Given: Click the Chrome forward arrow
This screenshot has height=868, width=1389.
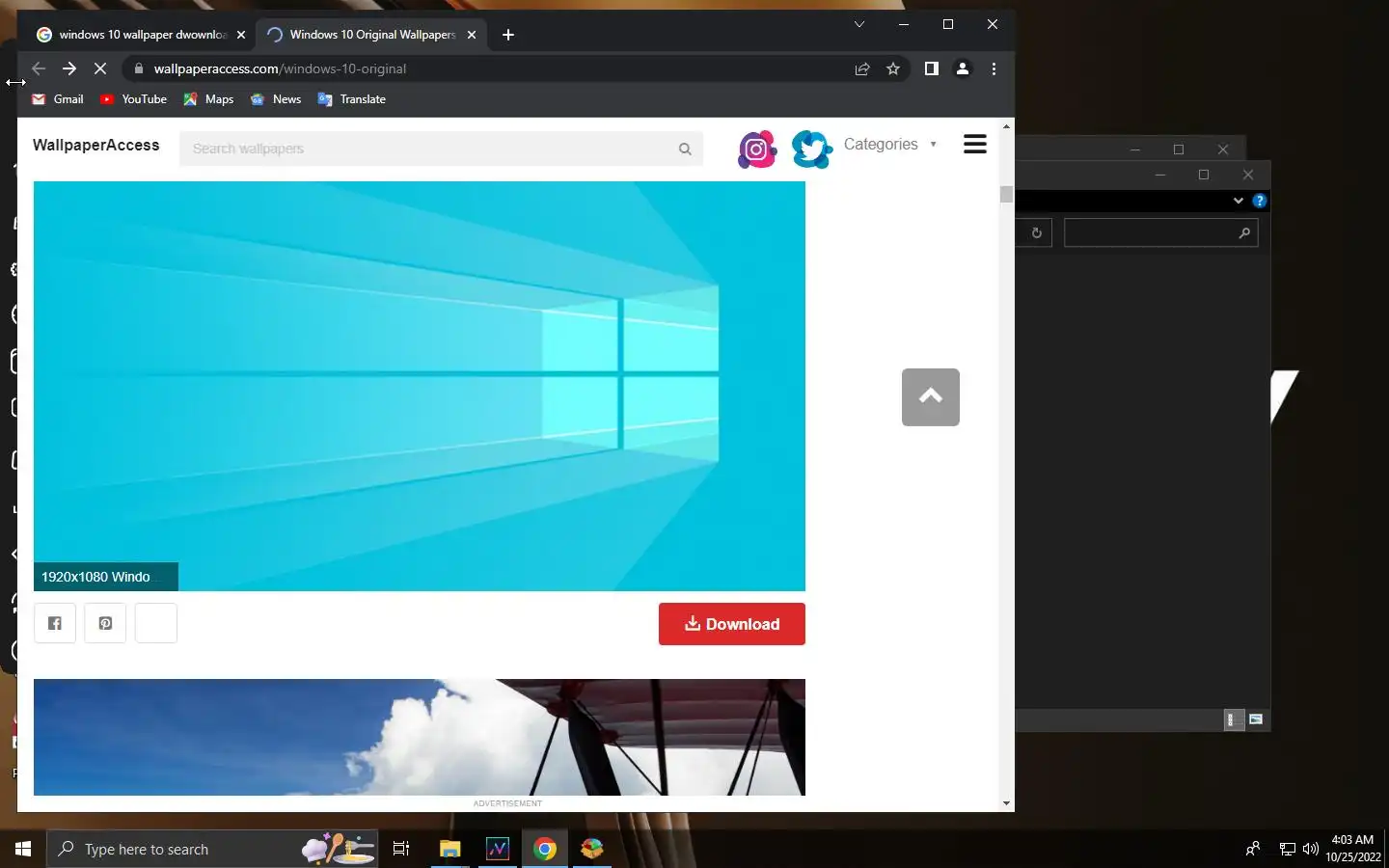Looking at the screenshot, I should point(69,68).
